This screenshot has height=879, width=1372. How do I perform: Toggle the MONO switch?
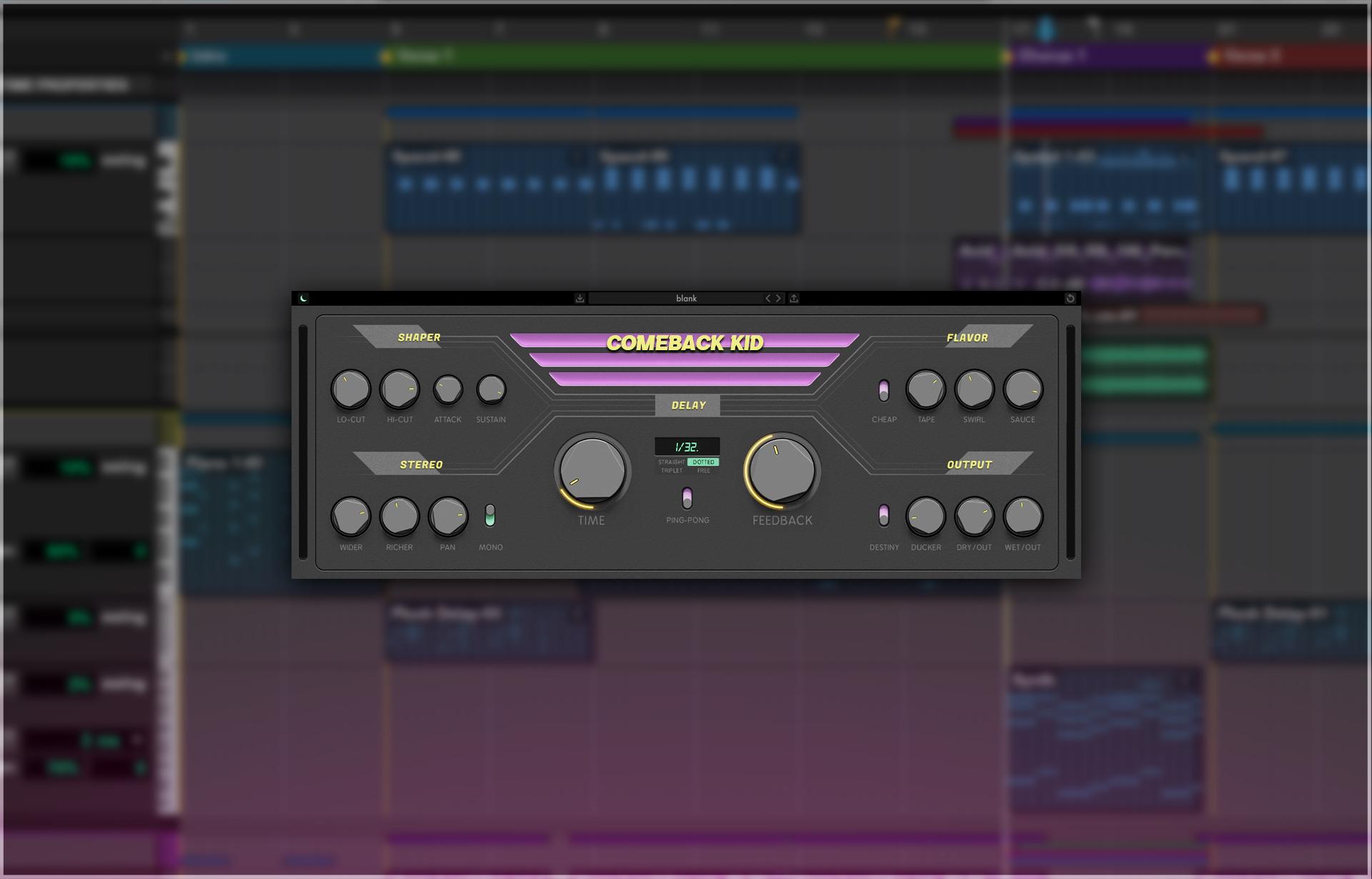(x=490, y=515)
